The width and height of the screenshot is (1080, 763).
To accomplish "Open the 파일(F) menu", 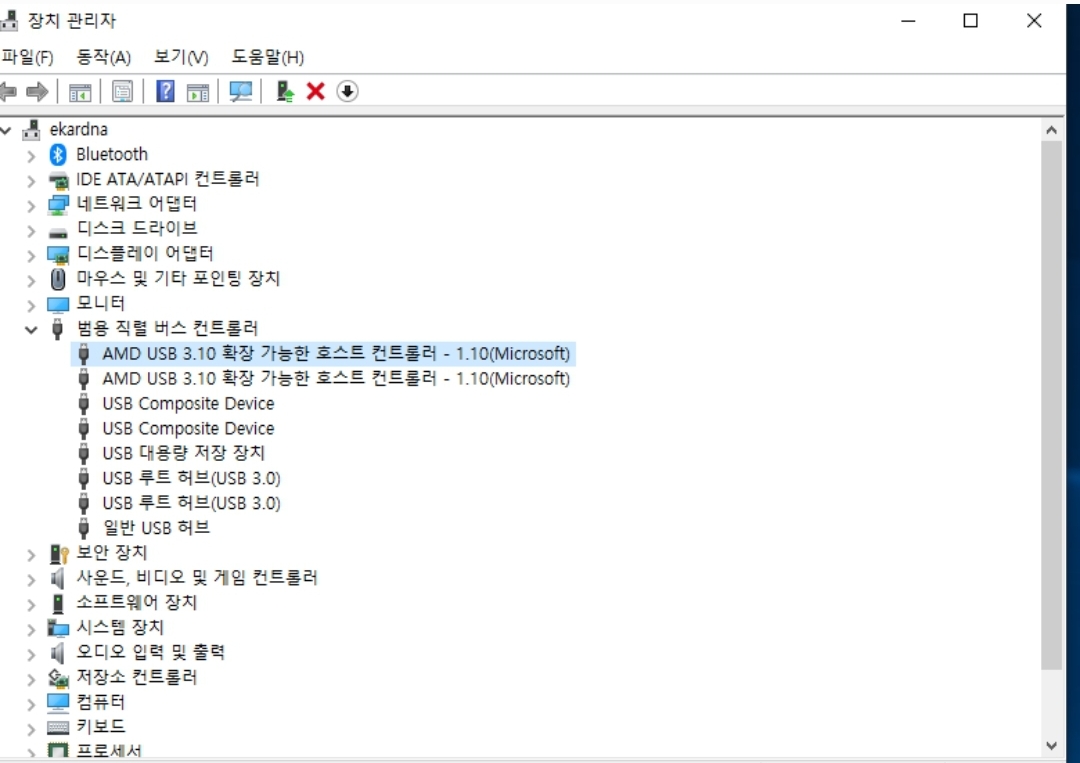I will click(x=28, y=57).
